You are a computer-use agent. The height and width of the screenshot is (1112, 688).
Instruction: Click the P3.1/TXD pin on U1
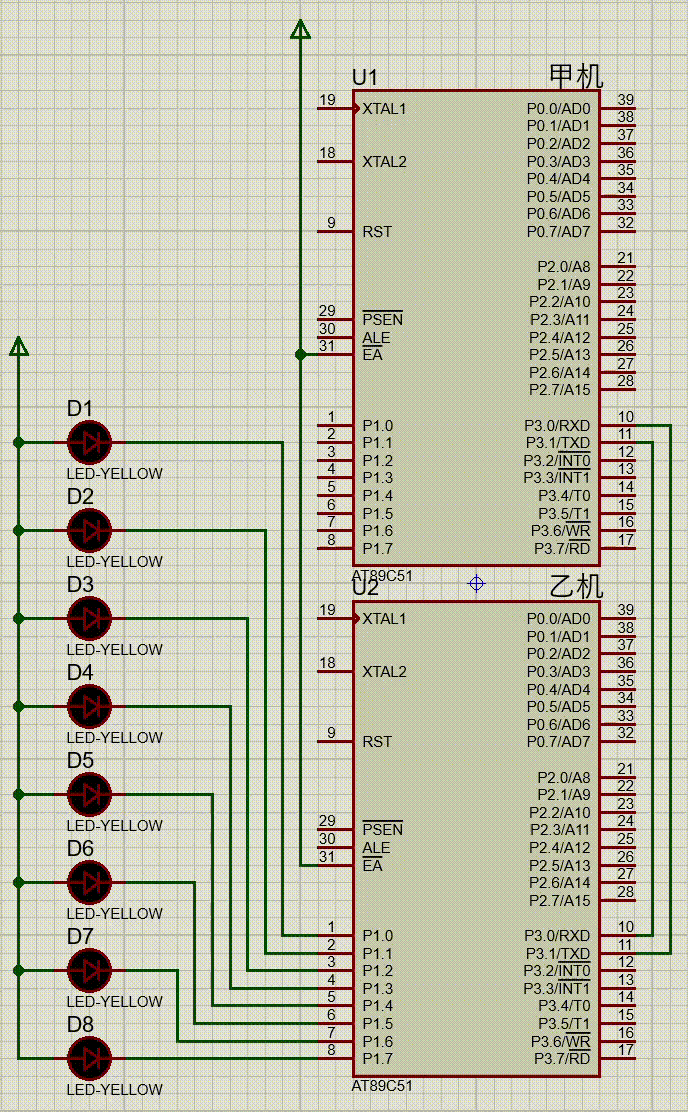pos(618,443)
